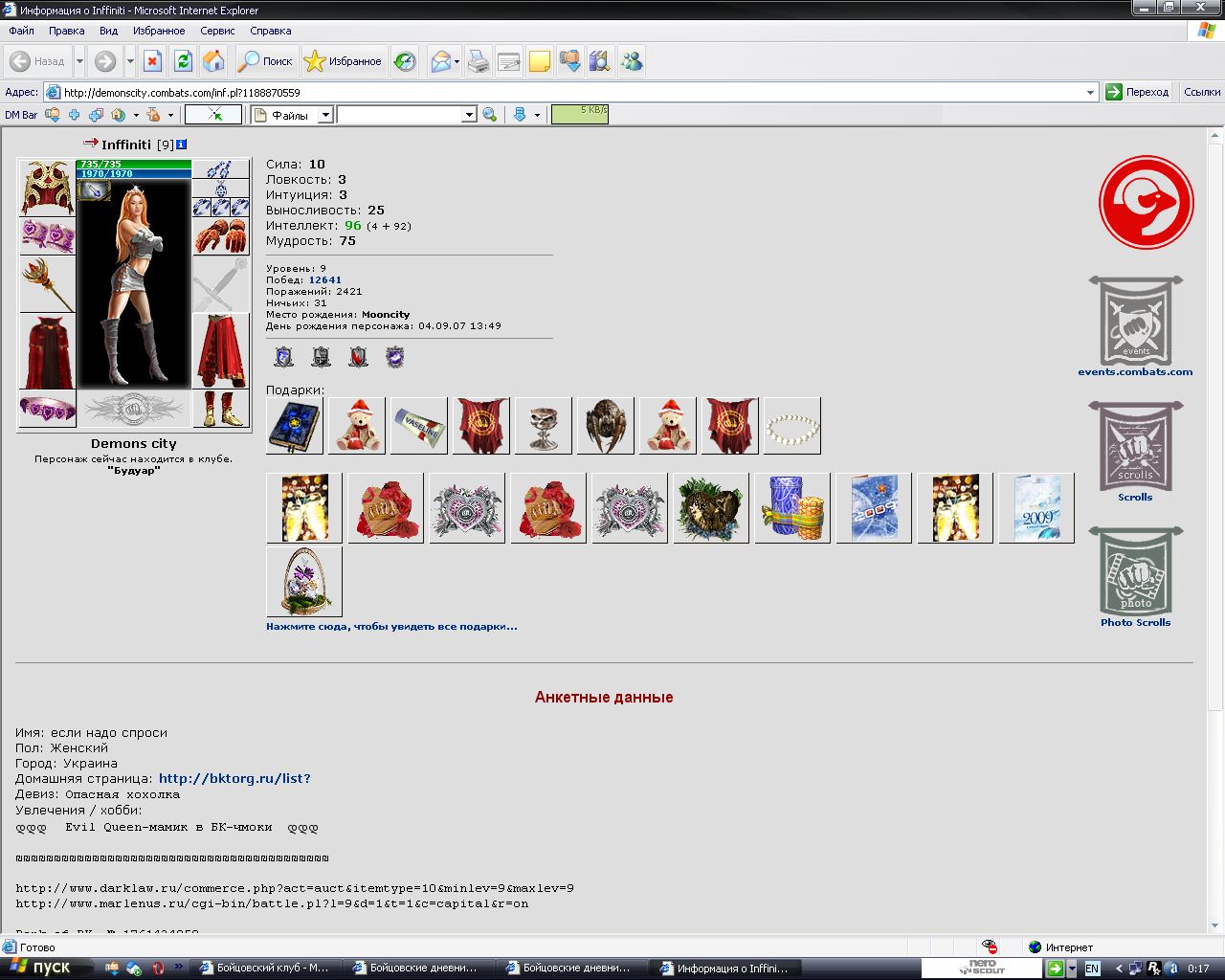
Task: Click the Nero Scout taskbar field
Action: (x=981, y=969)
